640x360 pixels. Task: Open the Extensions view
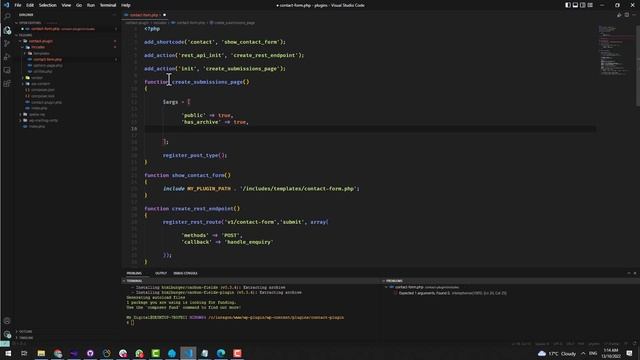tap(7, 84)
